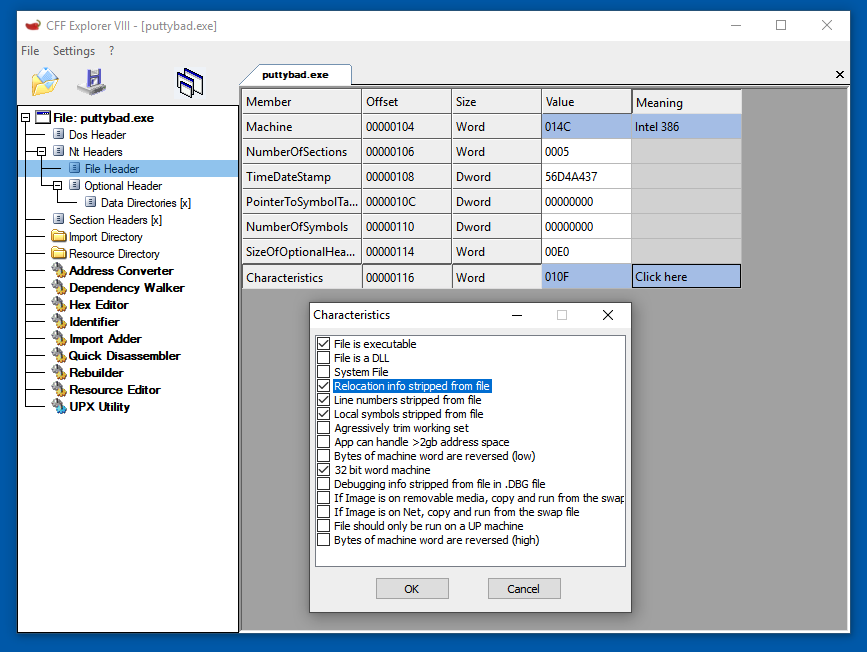This screenshot has height=652, width=867.
Task: Select the Machine value cell 014C
Action: click(x=586, y=127)
